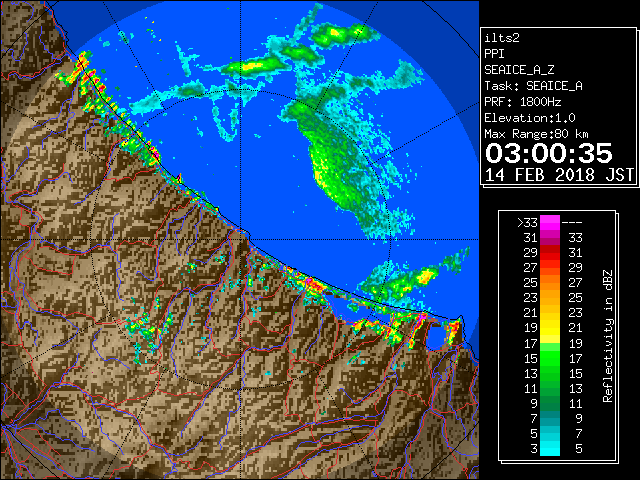
Task: Select the 'Elevation:1.0' text
Action: pyautogui.click(x=530, y=118)
